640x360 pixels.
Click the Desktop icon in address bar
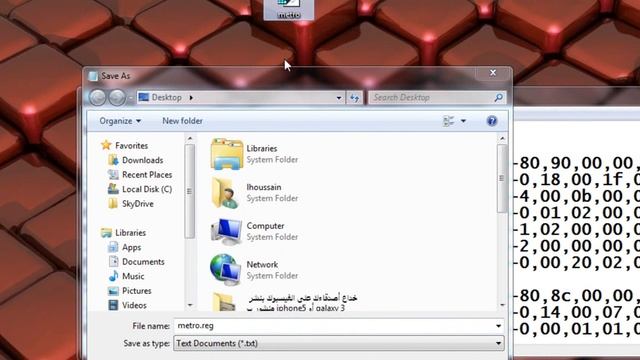[144, 98]
